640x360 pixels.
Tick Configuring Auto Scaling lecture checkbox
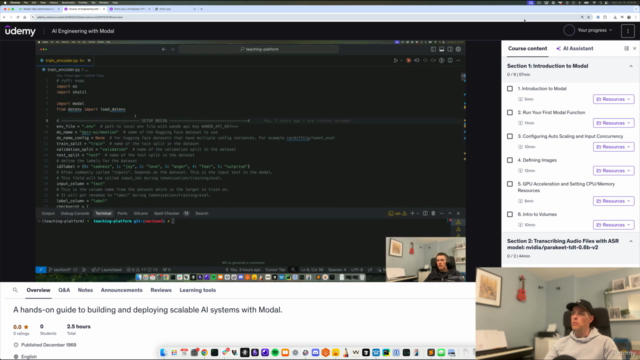pyautogui.click(x=510, y=136)
